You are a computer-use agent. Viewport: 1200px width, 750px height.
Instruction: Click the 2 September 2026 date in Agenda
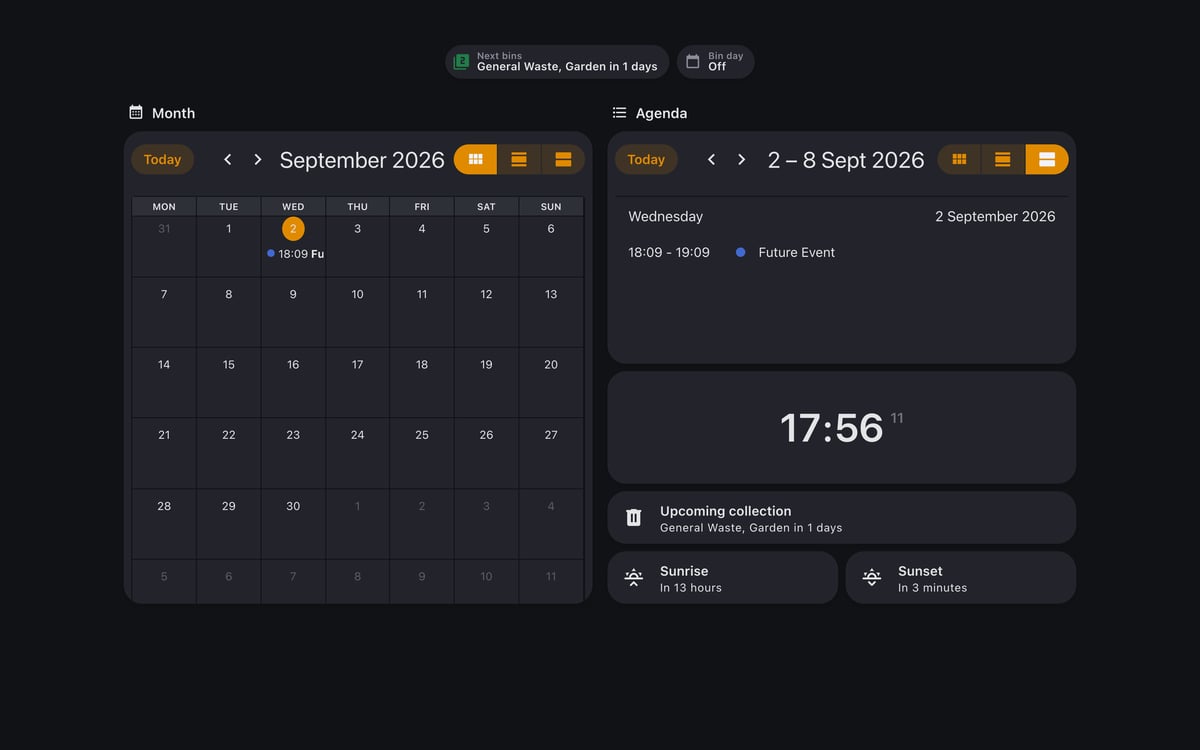click(x=995, y=216)
